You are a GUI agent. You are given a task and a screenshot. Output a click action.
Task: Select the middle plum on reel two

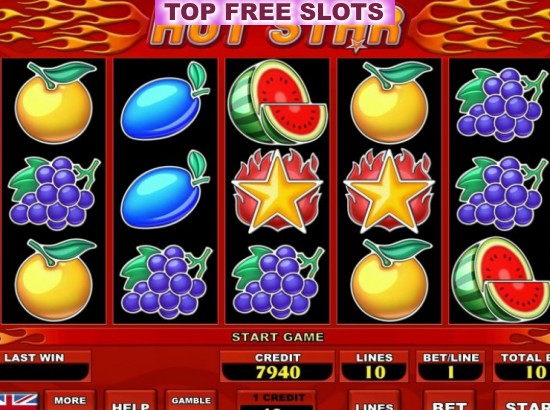click(x=165, y=190)
